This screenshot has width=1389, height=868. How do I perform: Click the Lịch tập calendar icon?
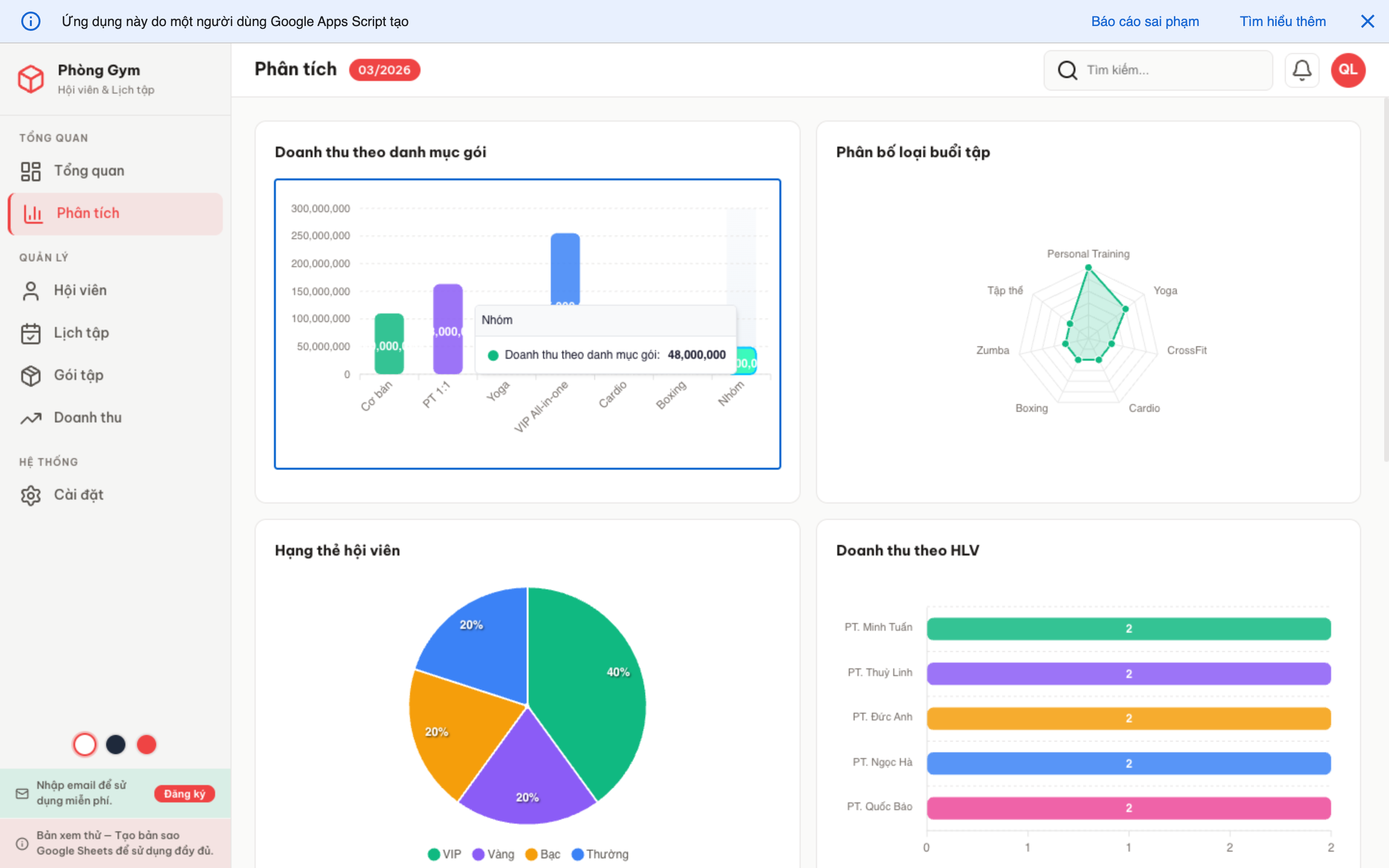pos(30,333)
